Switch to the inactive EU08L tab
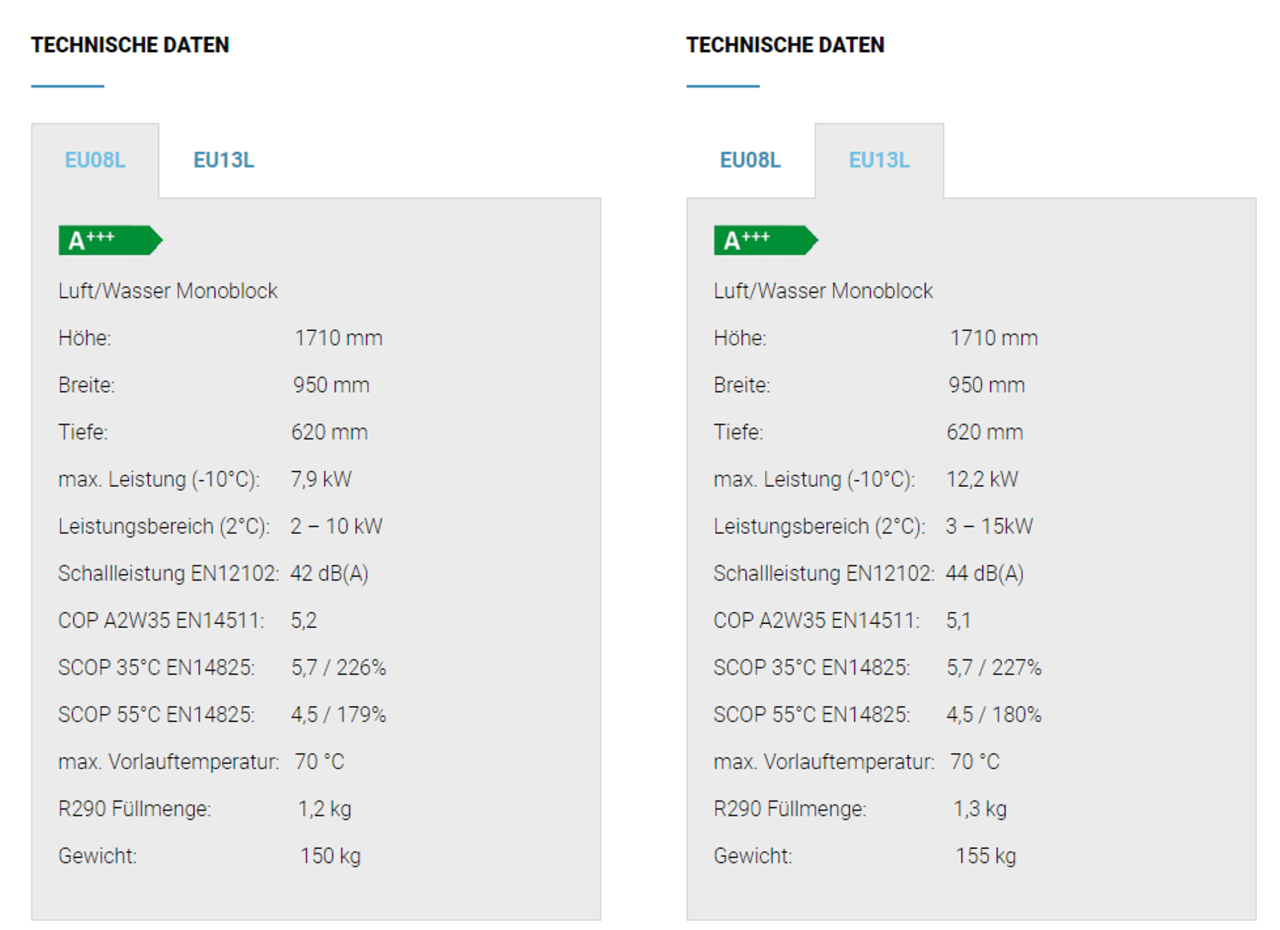Image resolution: width=1280 pixels, height=930 pixels. (750, 161)
